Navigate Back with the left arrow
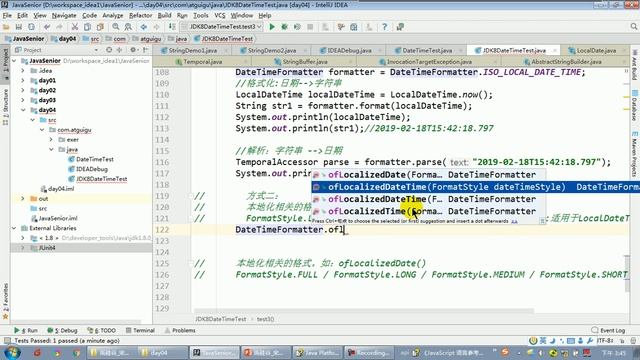This screenshot has height=360, width=640. pos(144,27)
